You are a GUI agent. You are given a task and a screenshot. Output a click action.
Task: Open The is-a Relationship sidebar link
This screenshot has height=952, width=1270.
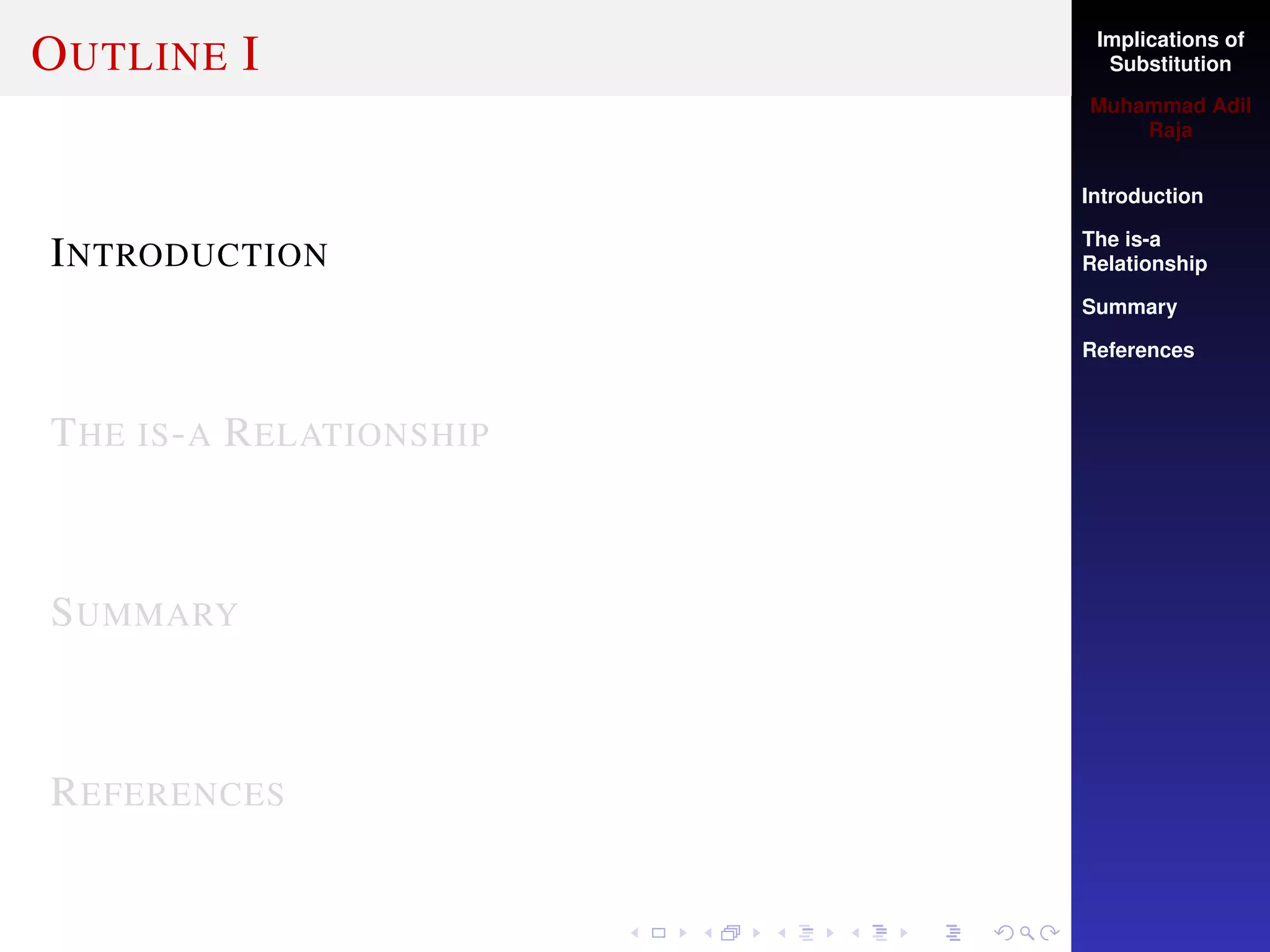click(x=1145, y=251)
